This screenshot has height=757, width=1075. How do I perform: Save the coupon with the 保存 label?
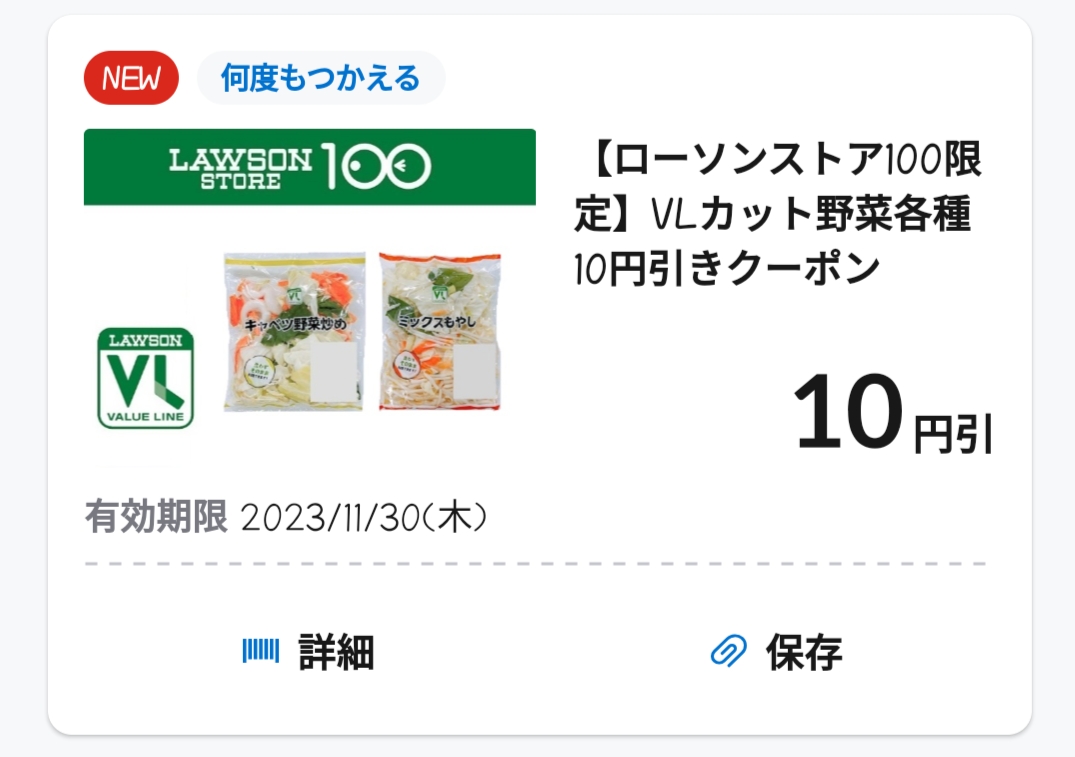(804, 653)
